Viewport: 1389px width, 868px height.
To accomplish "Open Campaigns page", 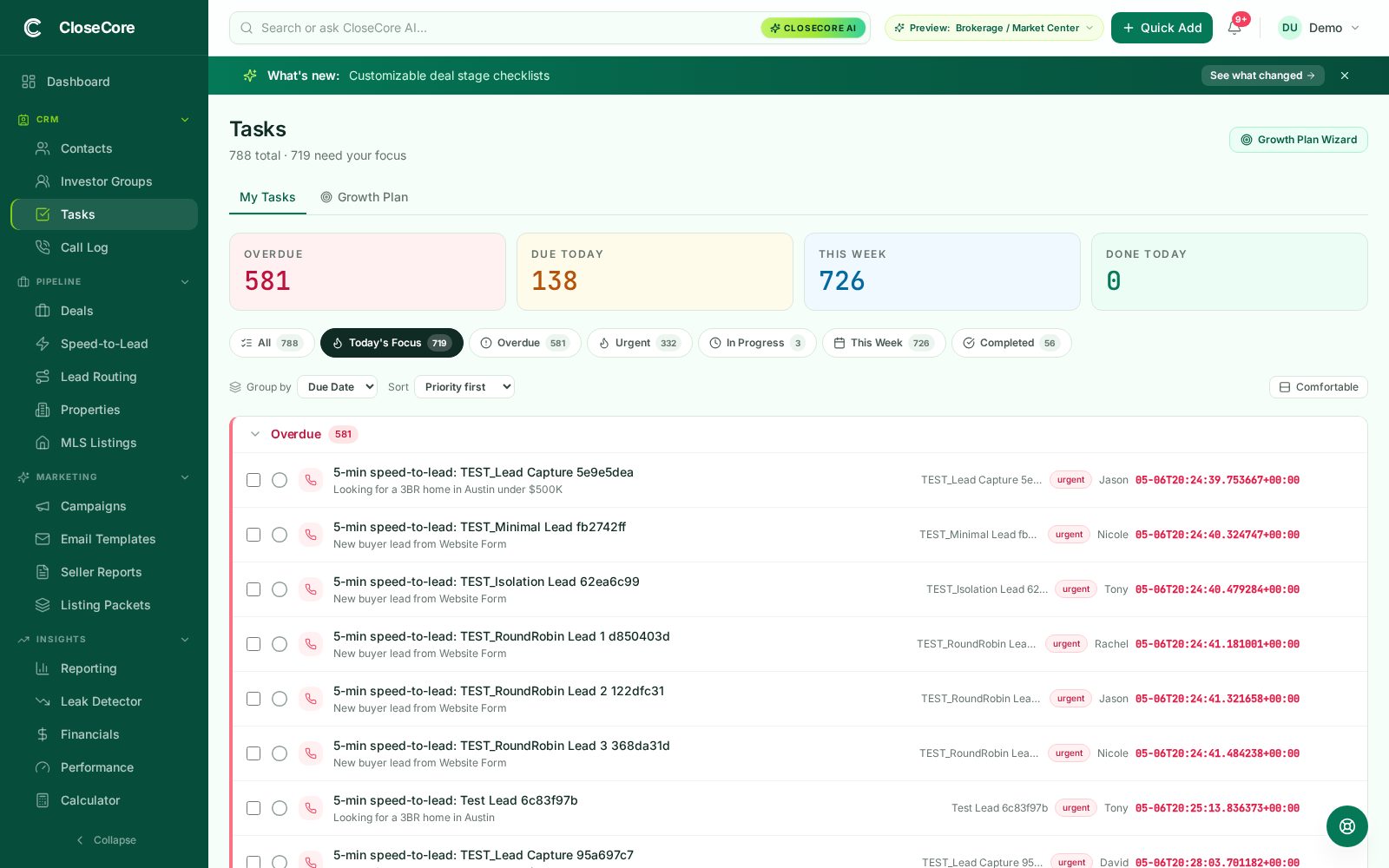I will 104,506.
